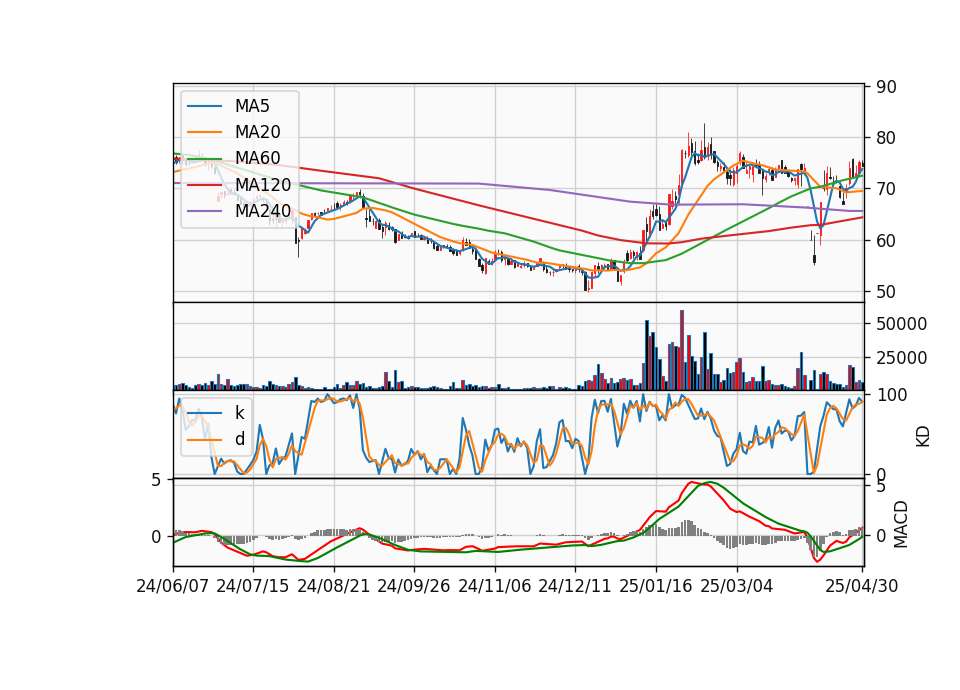Click the 25000 volume axis tick
960x690 pixels.
(x=901, y=358)
